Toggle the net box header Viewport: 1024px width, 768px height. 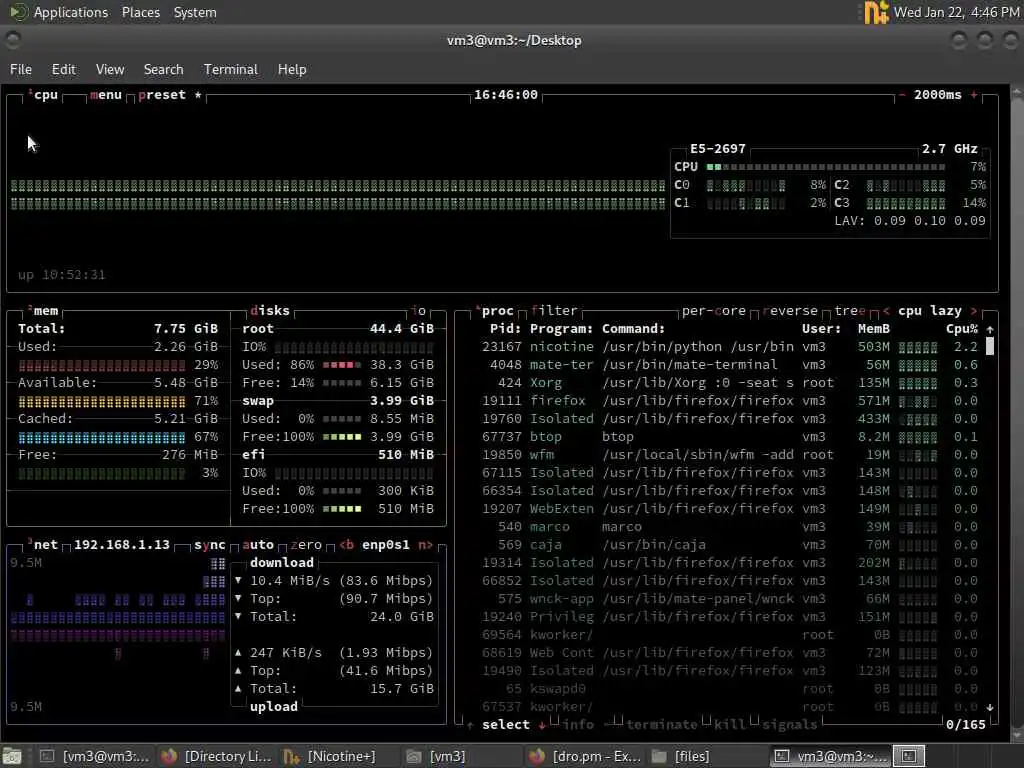pyautogui.click(x=44, y=545)
